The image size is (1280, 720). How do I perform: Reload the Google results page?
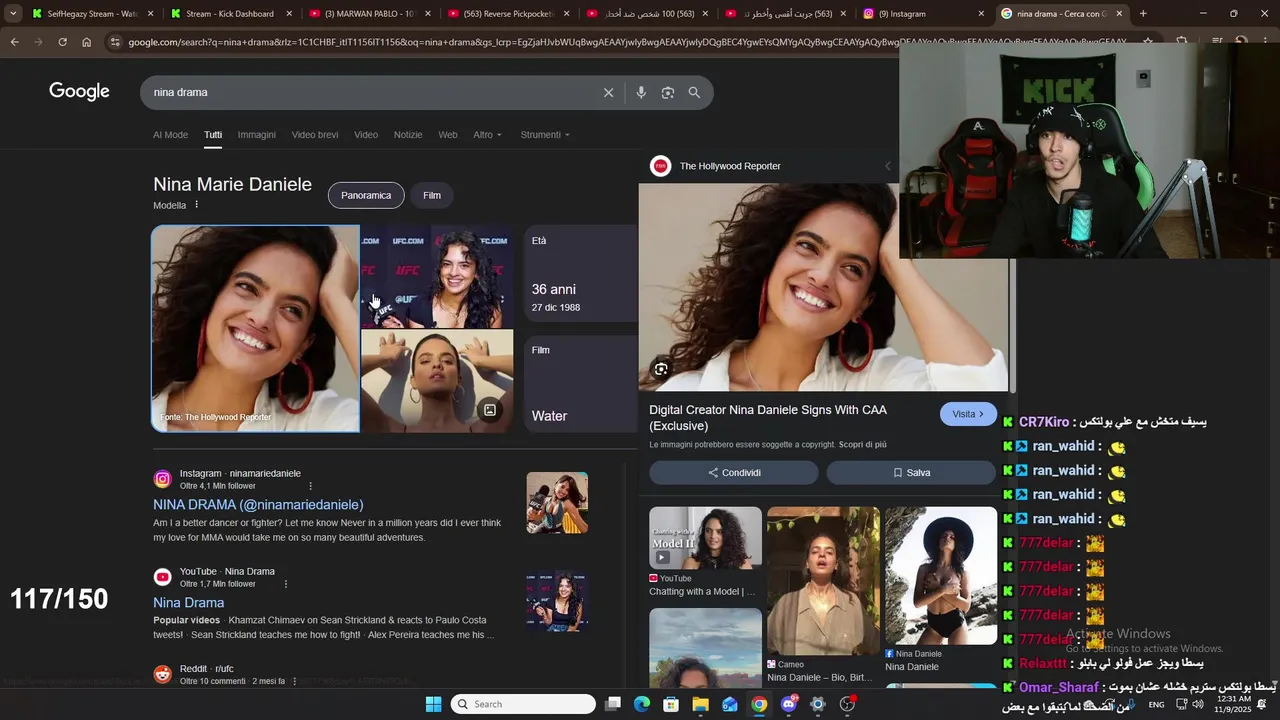pyautogui.click(x=62, y=42)
